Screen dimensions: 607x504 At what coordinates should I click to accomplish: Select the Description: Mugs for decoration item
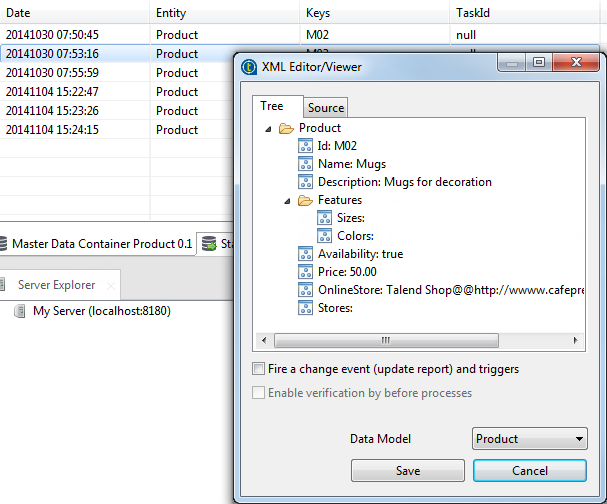[404, 182]
